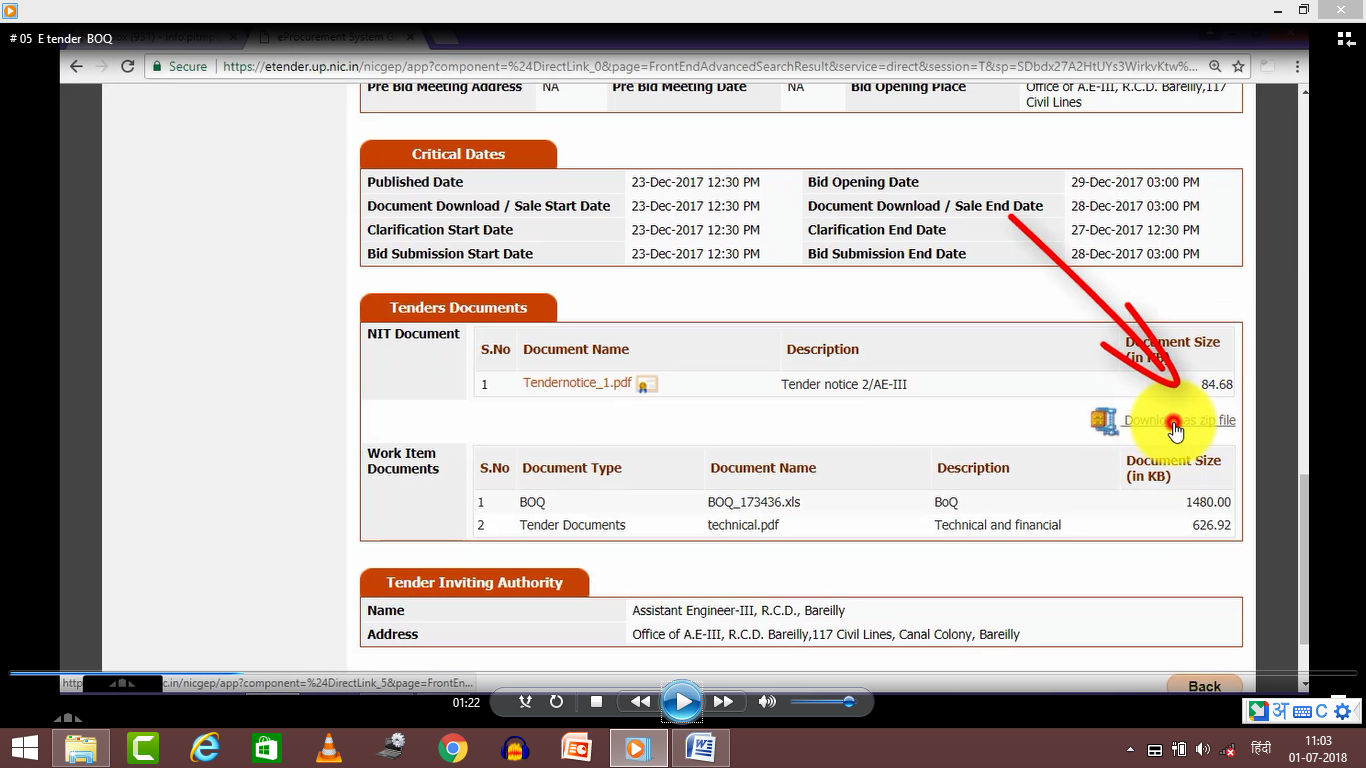Click the video seek progress bar
The width and height of the screenshot is (1366, 768).
tap(683, 674)
